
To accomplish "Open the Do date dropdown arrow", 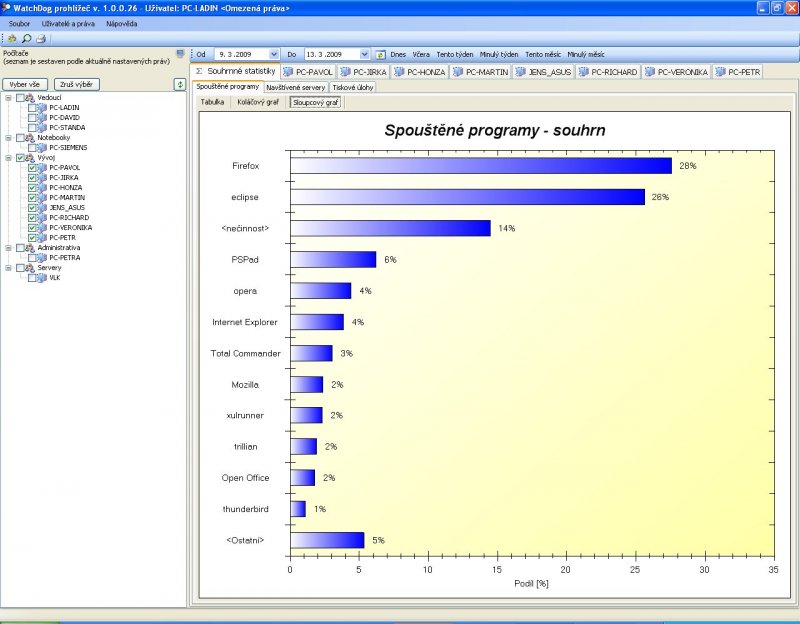I will click(x=364, y=55).
